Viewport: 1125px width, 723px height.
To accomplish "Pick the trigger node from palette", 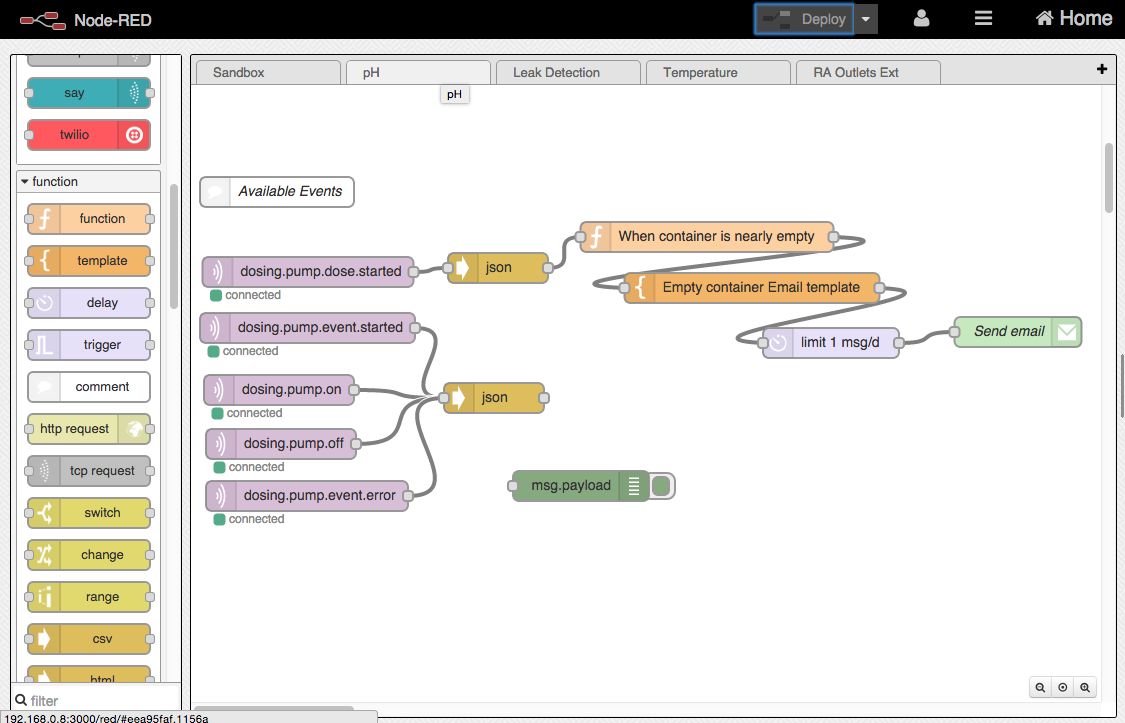I will click(89, 345).
